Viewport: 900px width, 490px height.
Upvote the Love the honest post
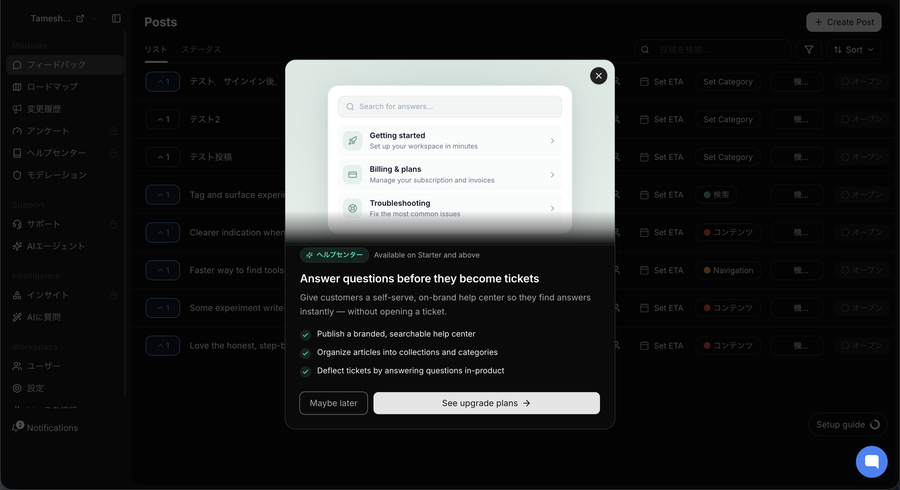pos(162,345)
